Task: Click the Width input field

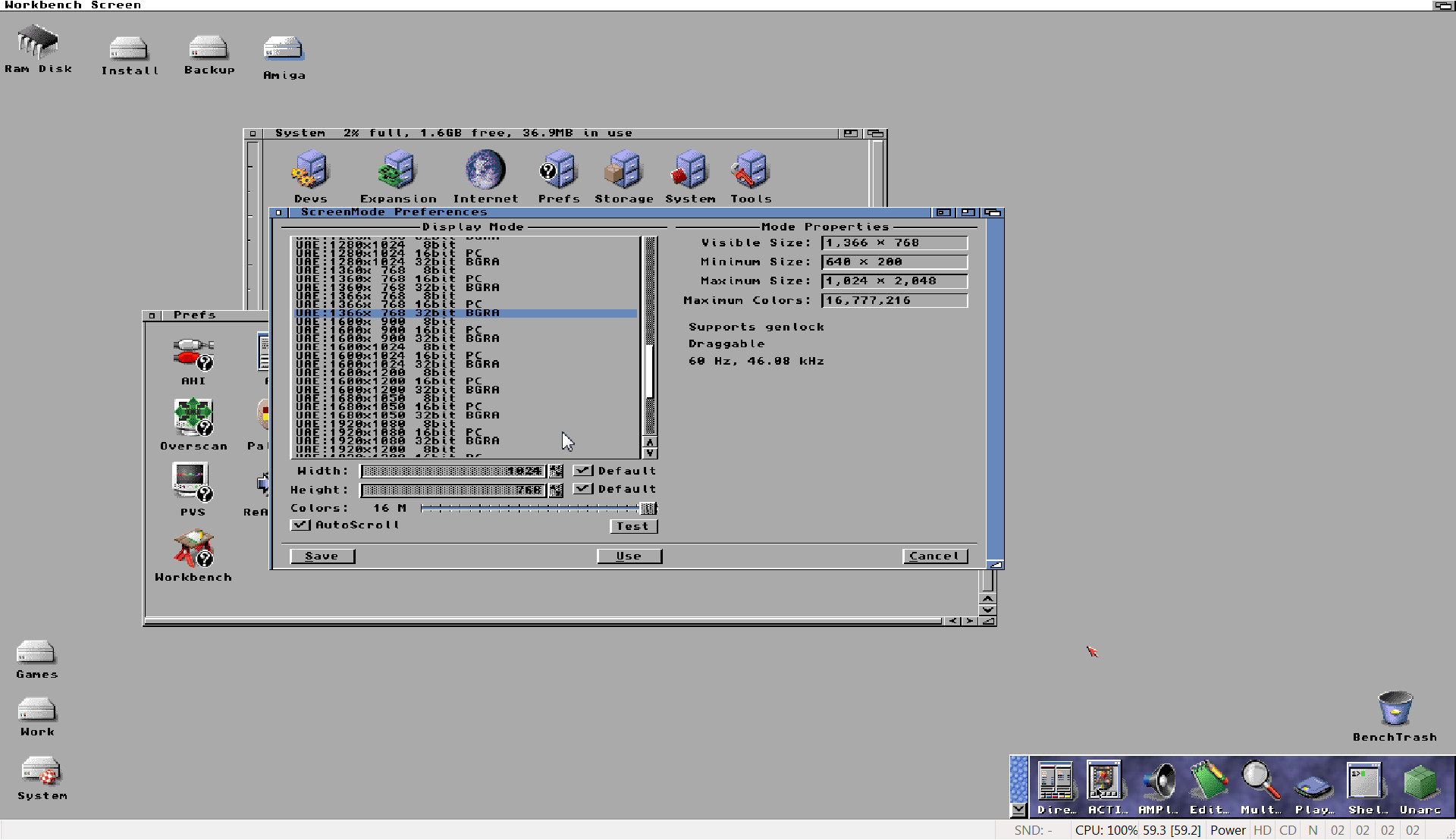Action: pyautogui.click(x=453, y=472)
